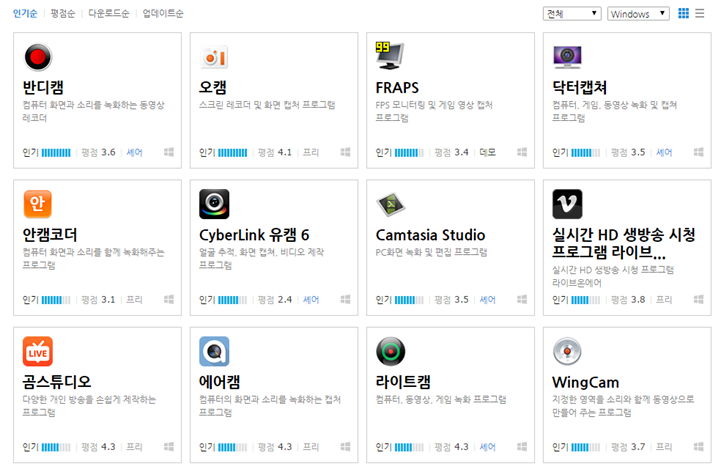Click 오캠 description 스크린 레코더 text
The image size is (721, 469).
coord(267,105)
